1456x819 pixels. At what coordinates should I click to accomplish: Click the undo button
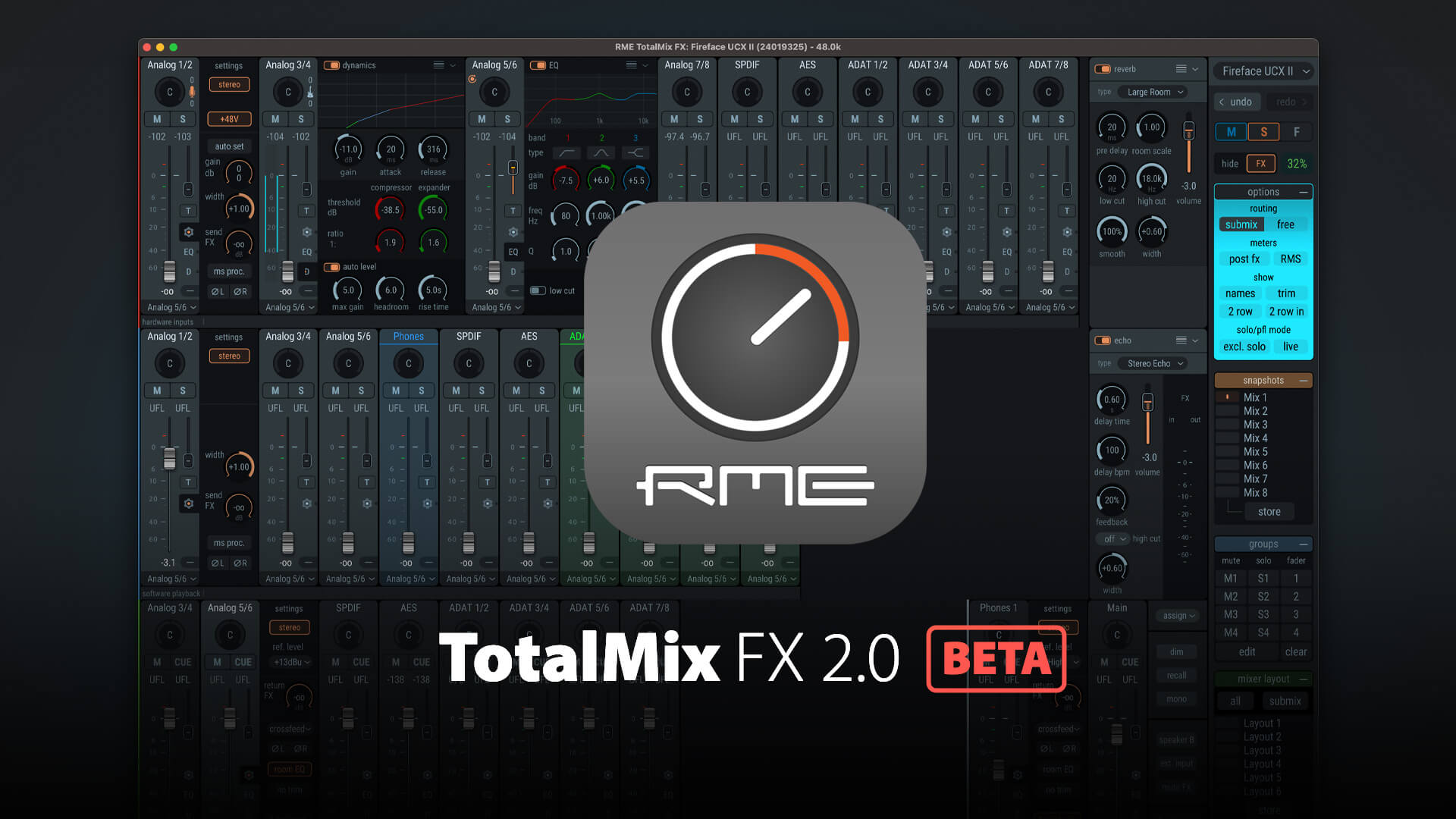click(1236, 102)
